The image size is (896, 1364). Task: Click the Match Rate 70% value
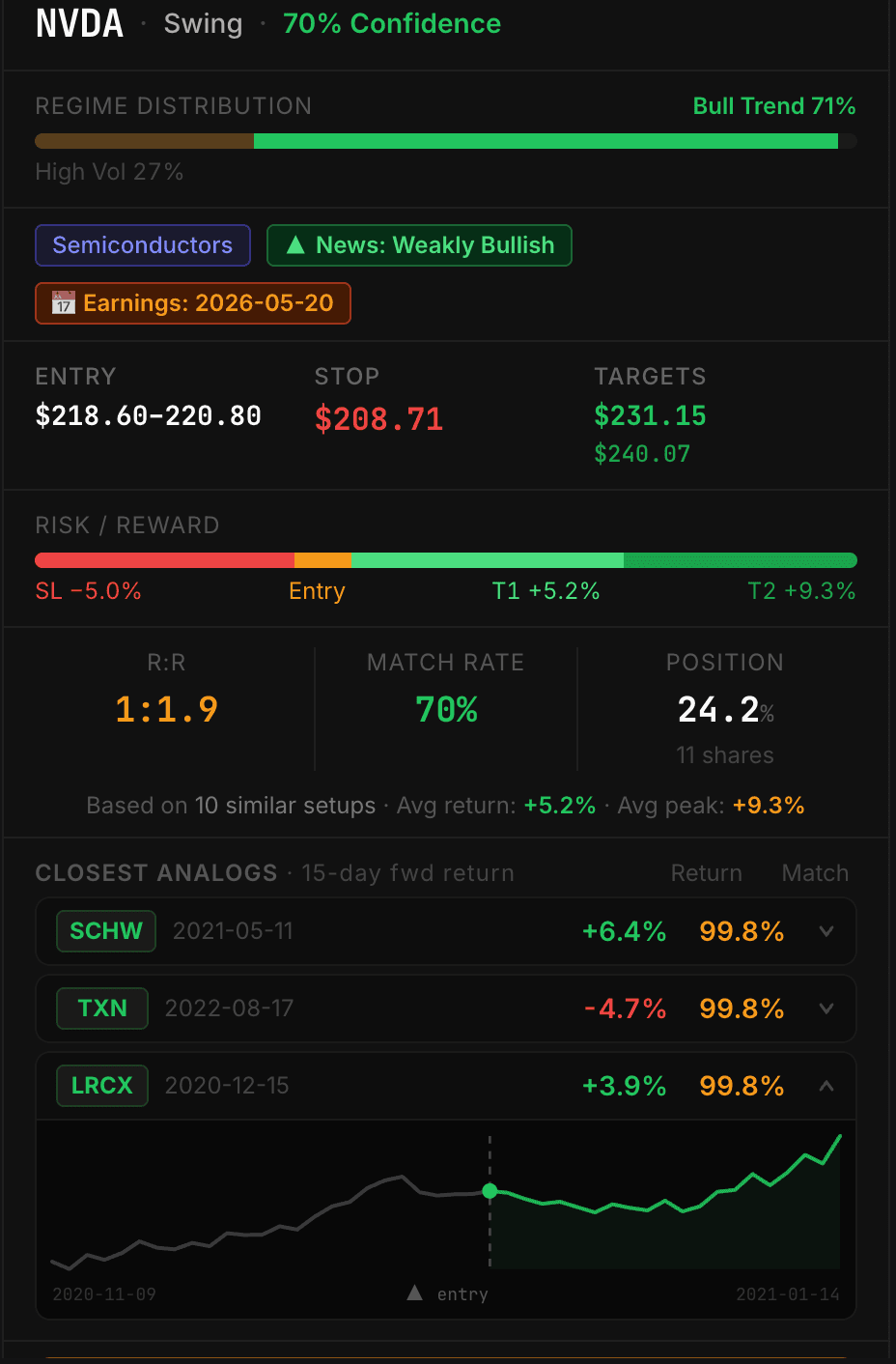[446, 710]
